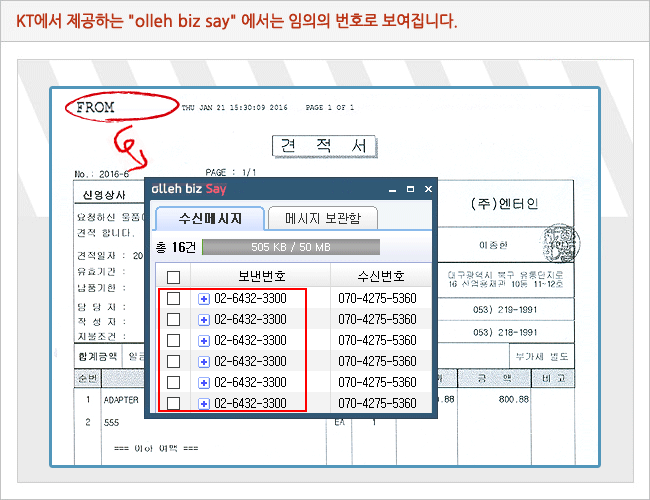Check the first message row checkbox
Viewport: 650px width, 500px height.
(x=173, y=299)
